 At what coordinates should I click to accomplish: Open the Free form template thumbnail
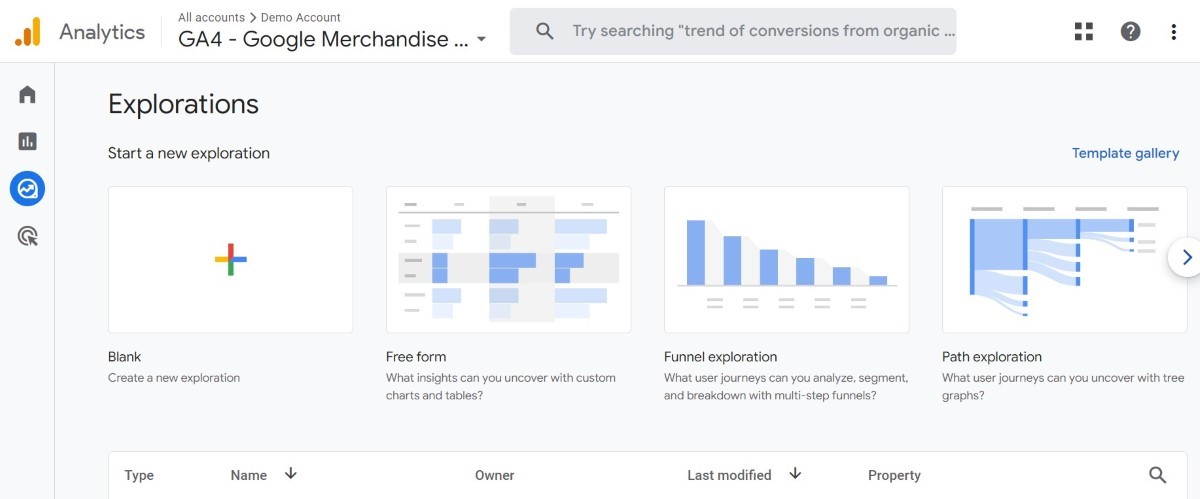pos(508,259)
